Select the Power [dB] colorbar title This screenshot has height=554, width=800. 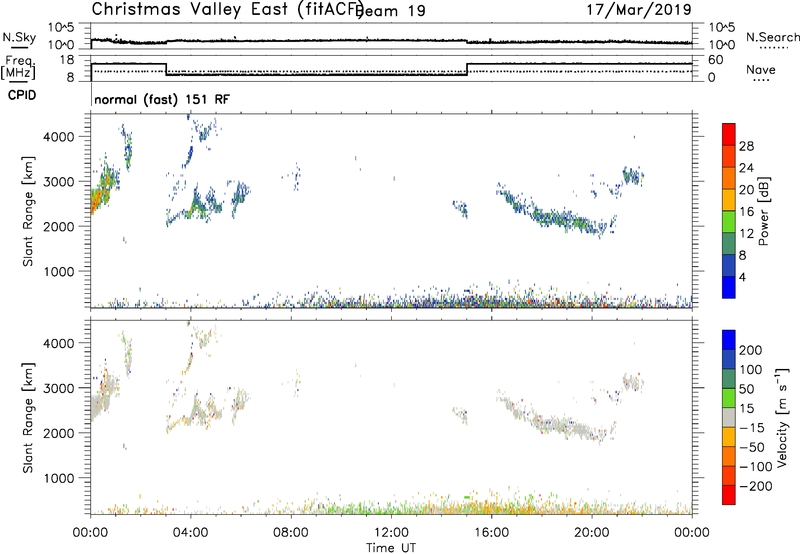(764, 211)
